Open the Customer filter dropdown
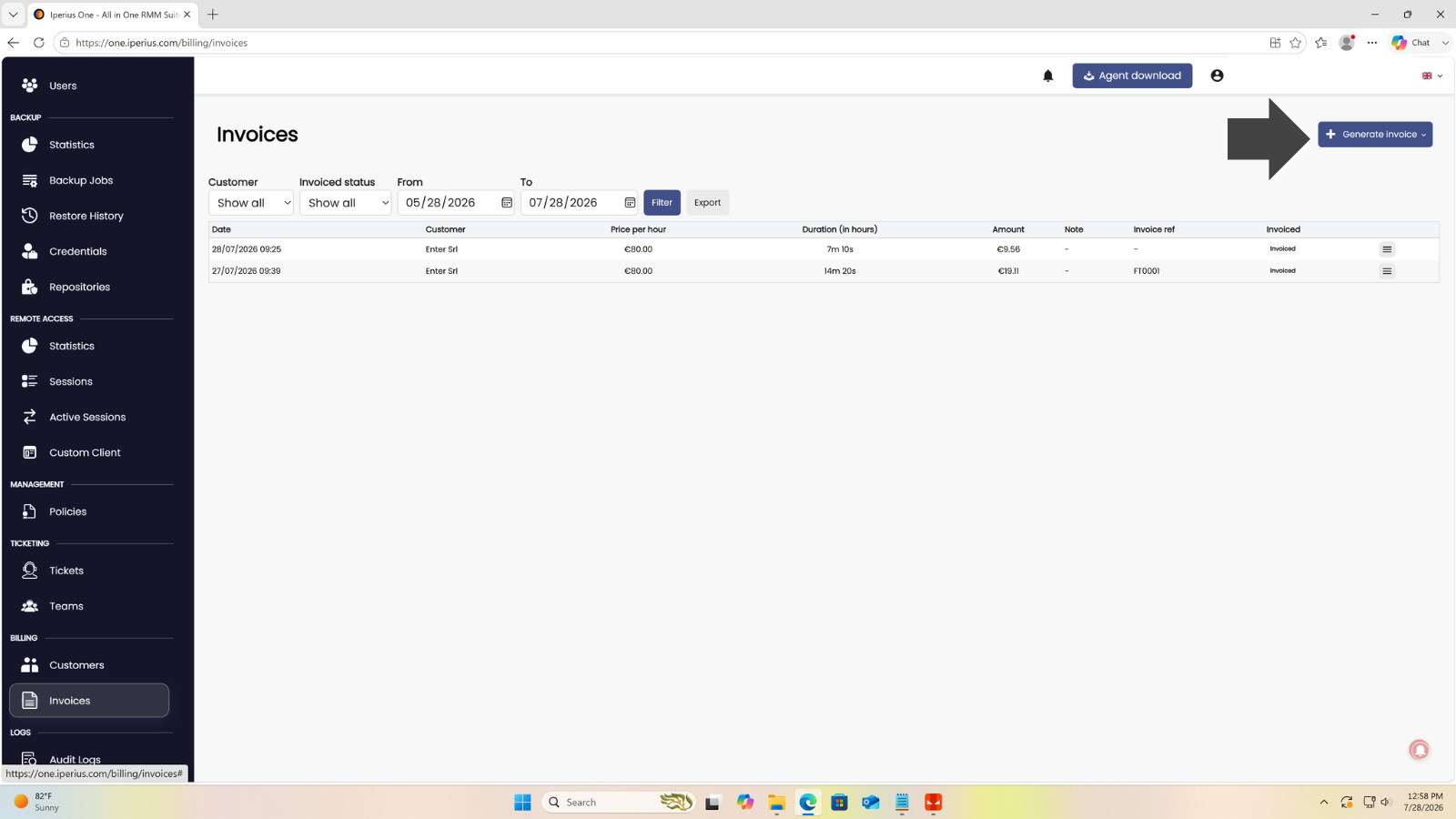 pyautogui.click(x=251, y=203)
